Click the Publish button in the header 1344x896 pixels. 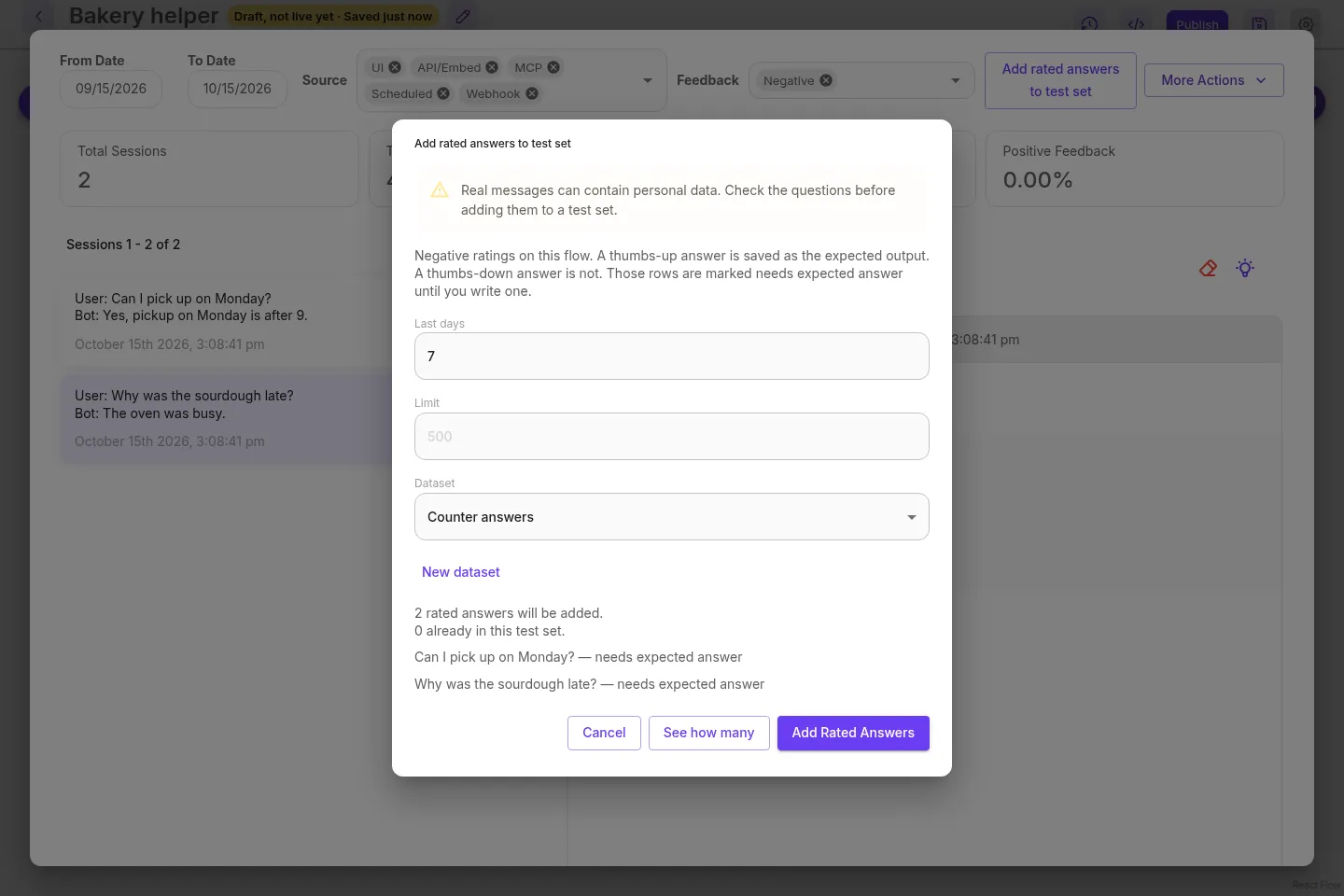pos(1197,24)
